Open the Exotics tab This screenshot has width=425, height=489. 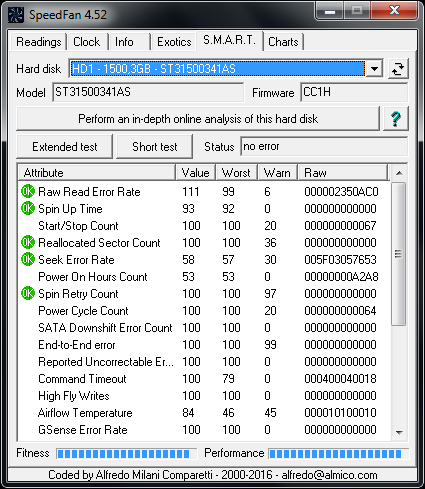click(x=174, y=42)
